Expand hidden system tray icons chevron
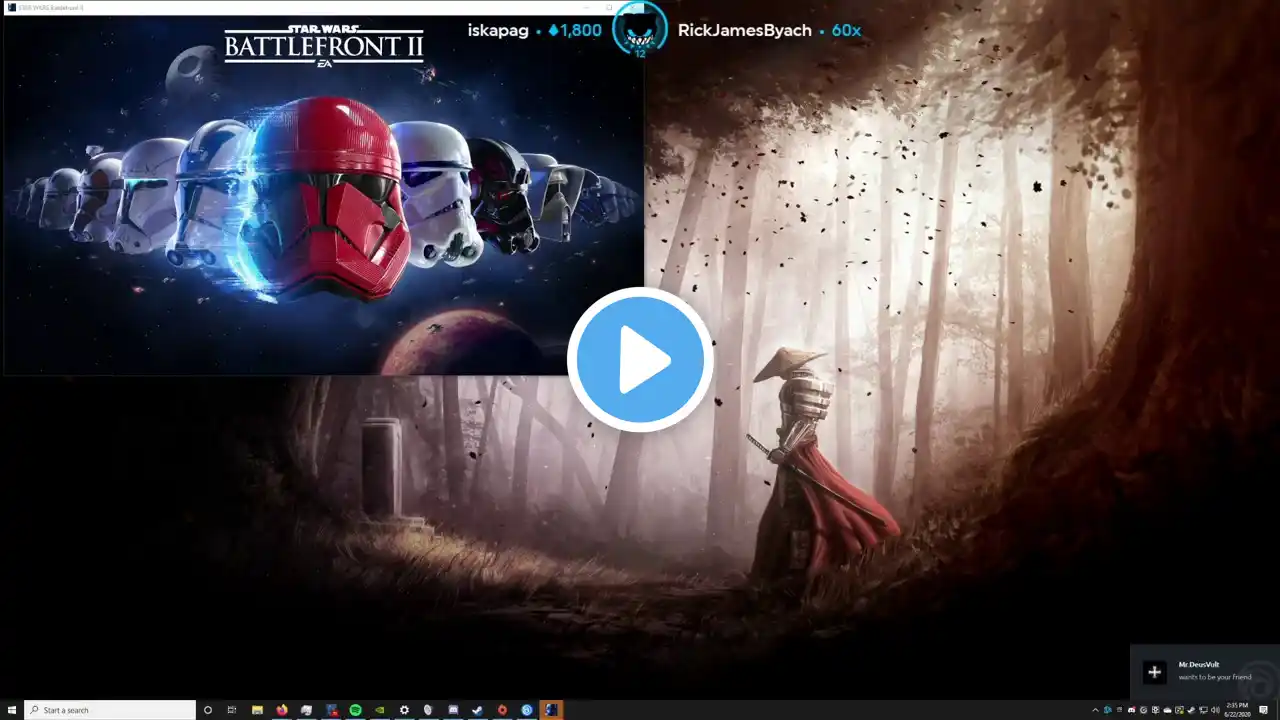 1095,710
